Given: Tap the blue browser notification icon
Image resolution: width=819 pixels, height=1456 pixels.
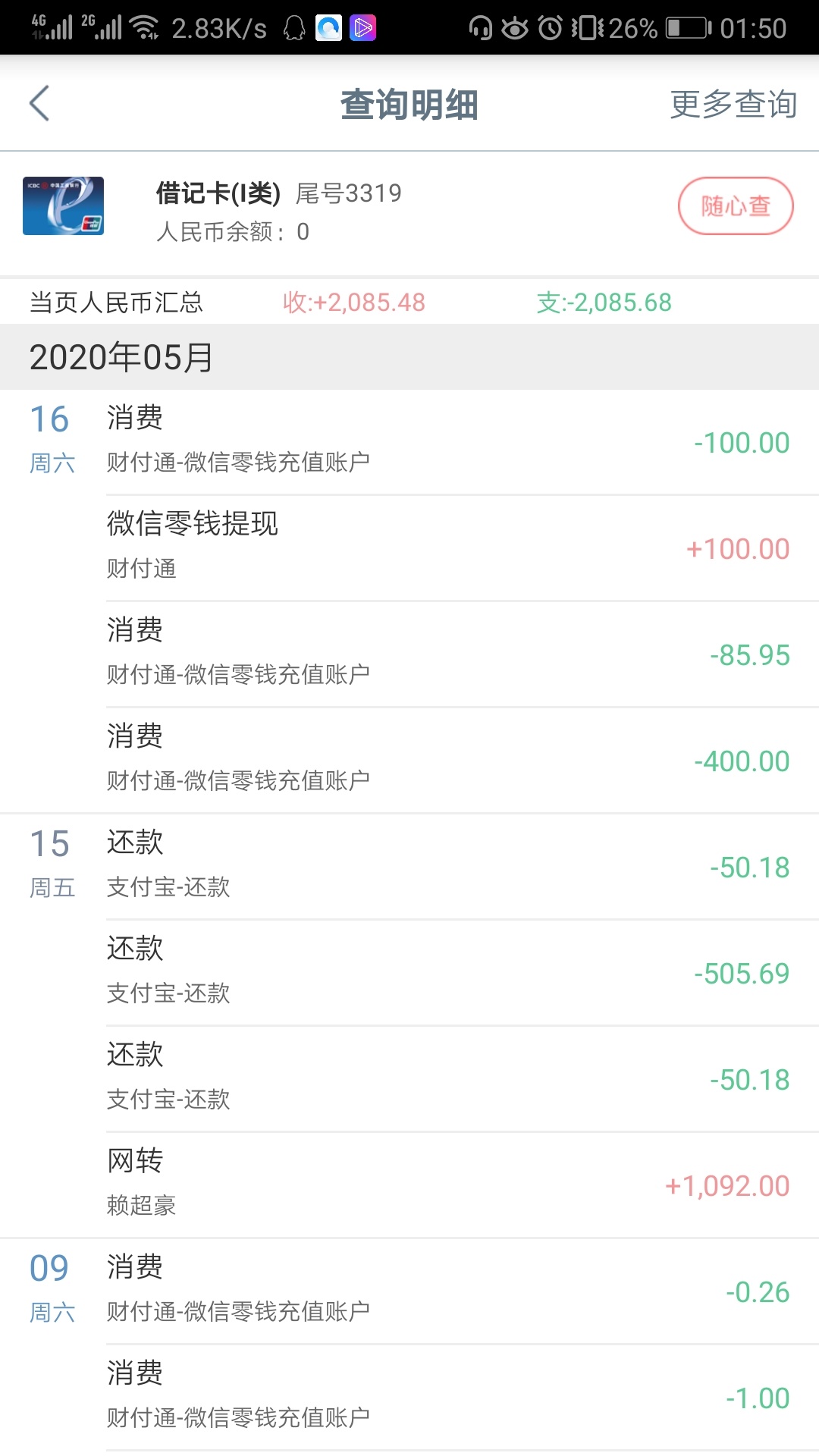Looking at the screenshot, I should pyautogui.click(x=328, y=28).
